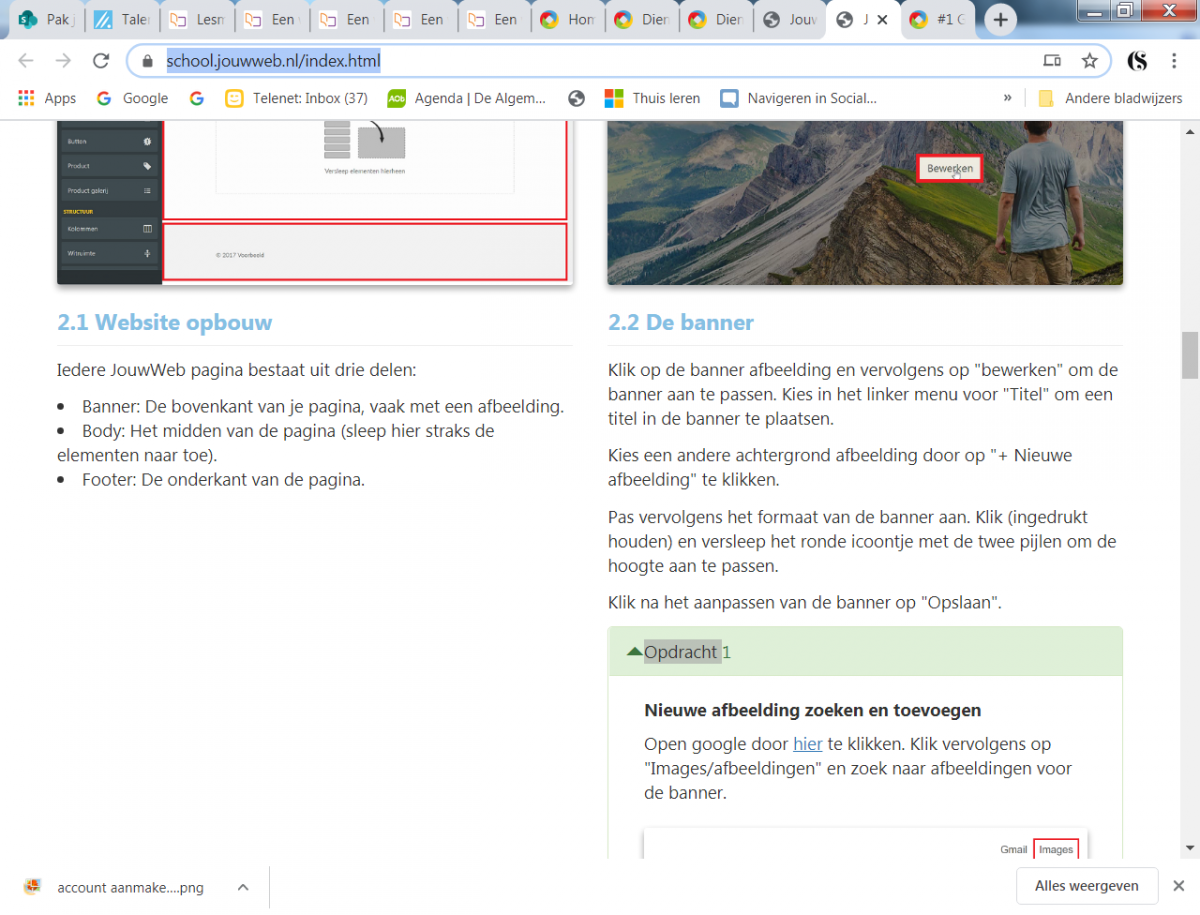The height and width of the screenshot is (915, 1200).
Task: Open the Apps grid shortcut in the bookmarks bar
Action: tap(47, 98)
